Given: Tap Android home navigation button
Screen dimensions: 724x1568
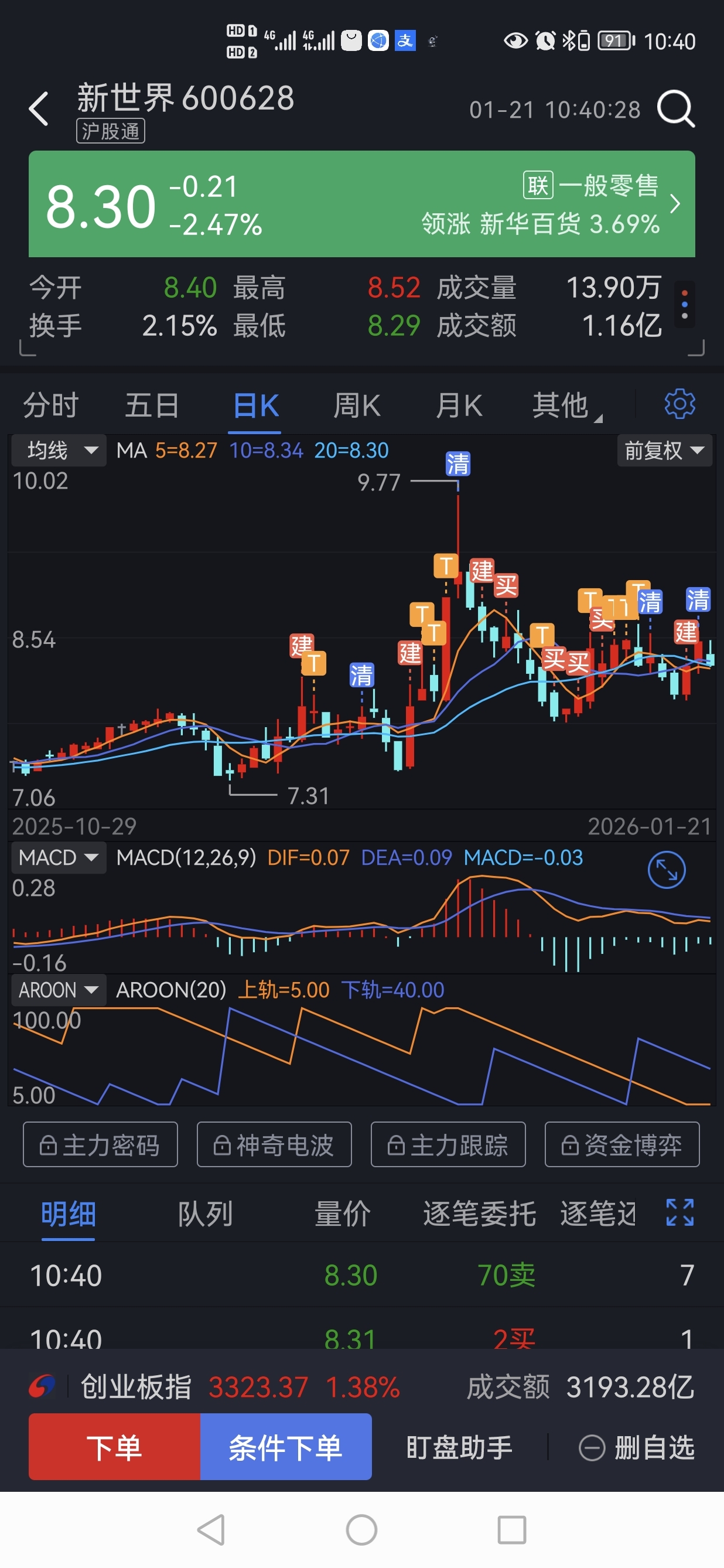Looking at the screenshot, I should tap(361, 1530).
